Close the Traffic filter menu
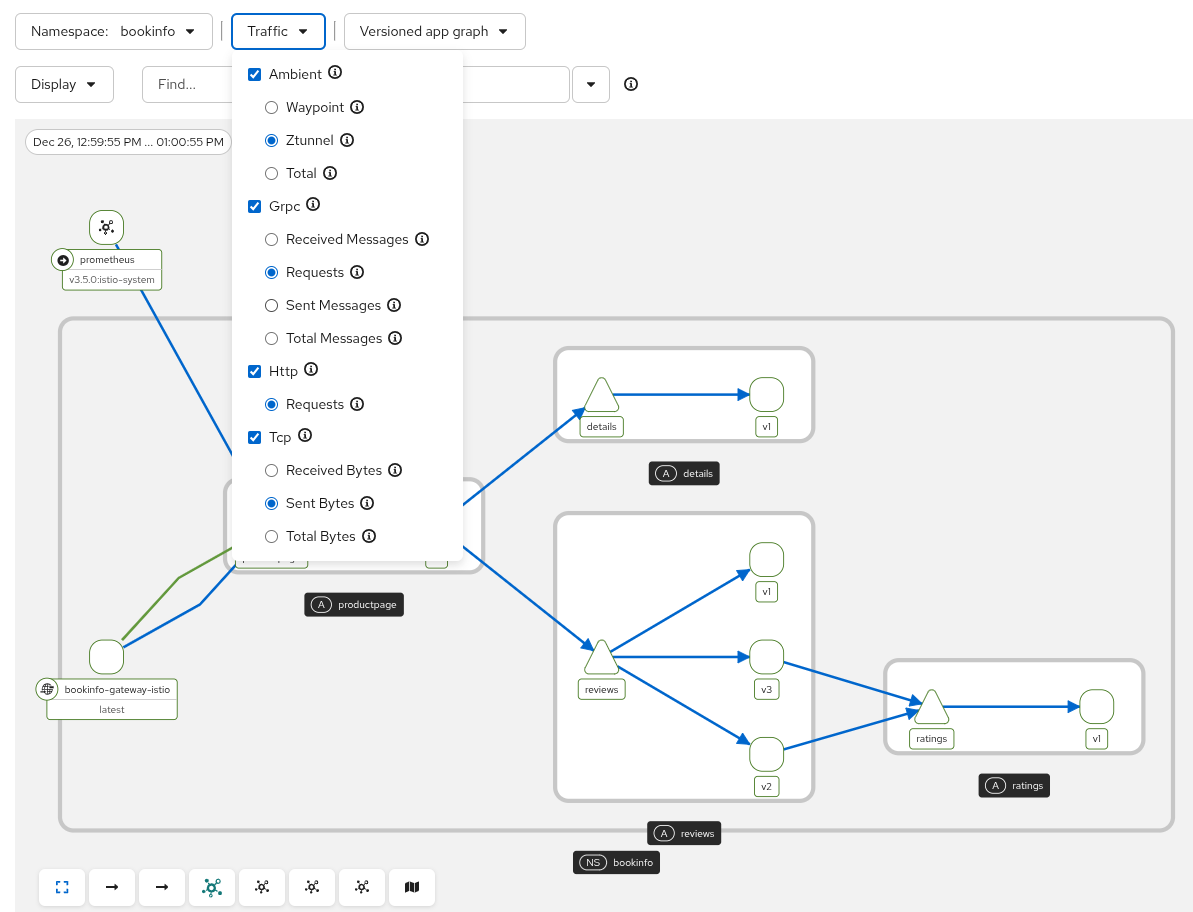The height and width of the screenshot is (912, 1193). (278, 31)
